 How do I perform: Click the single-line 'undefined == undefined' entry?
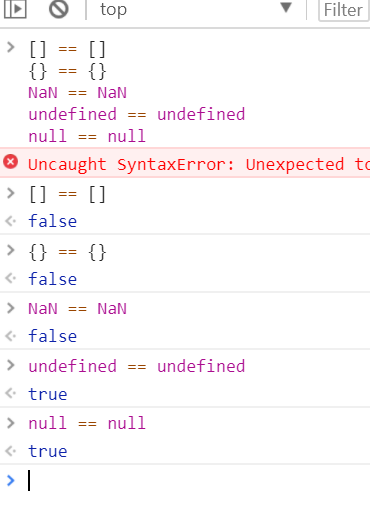(x=137, y=366)
